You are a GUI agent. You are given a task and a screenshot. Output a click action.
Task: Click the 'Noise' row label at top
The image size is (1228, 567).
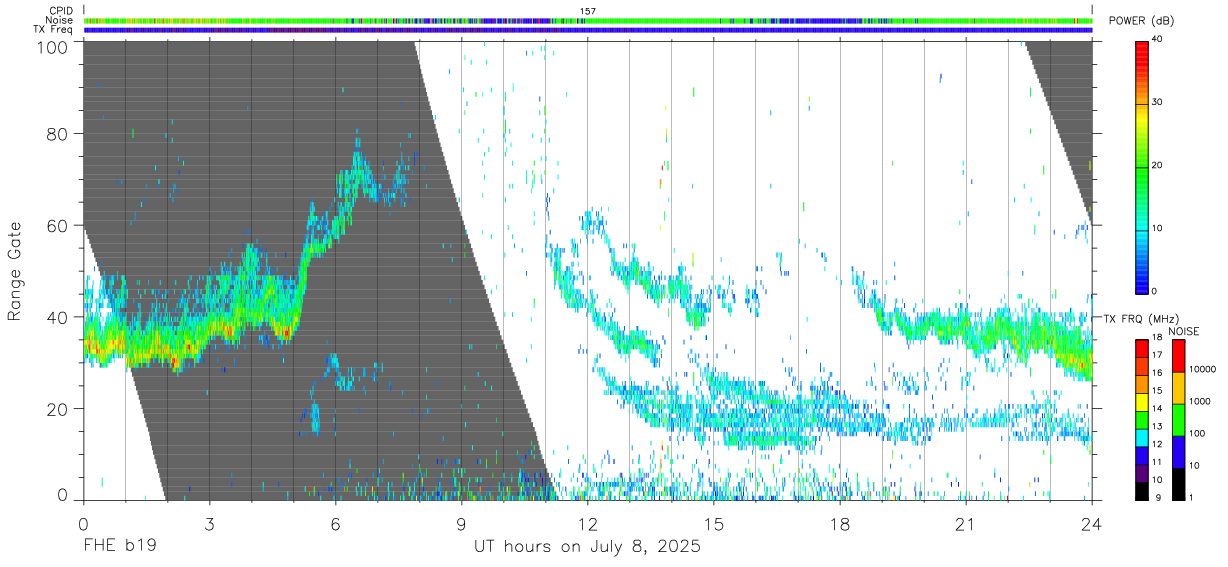coord(61,20)
